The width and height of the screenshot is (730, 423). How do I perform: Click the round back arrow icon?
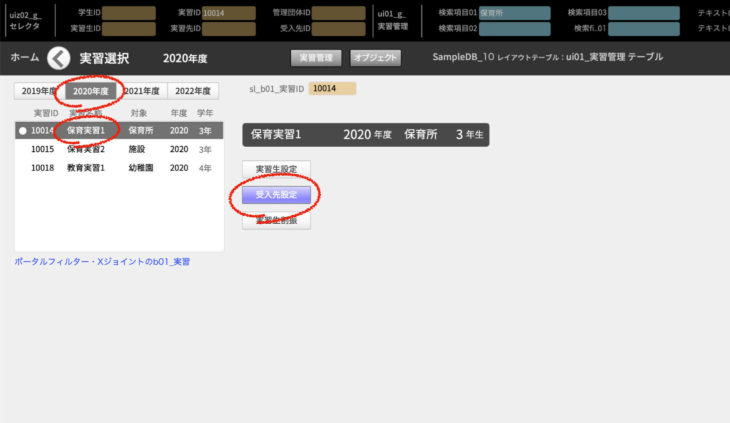click(61, 58)
